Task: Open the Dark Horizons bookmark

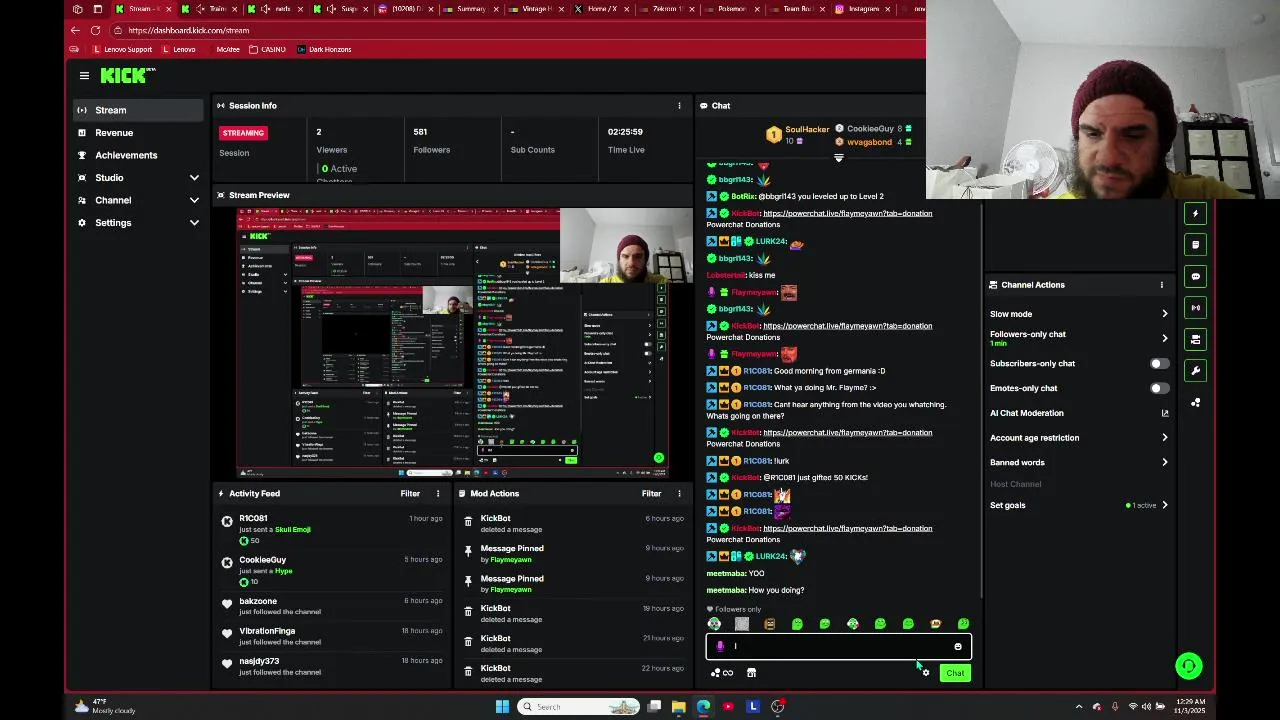Action: (324, 49)
